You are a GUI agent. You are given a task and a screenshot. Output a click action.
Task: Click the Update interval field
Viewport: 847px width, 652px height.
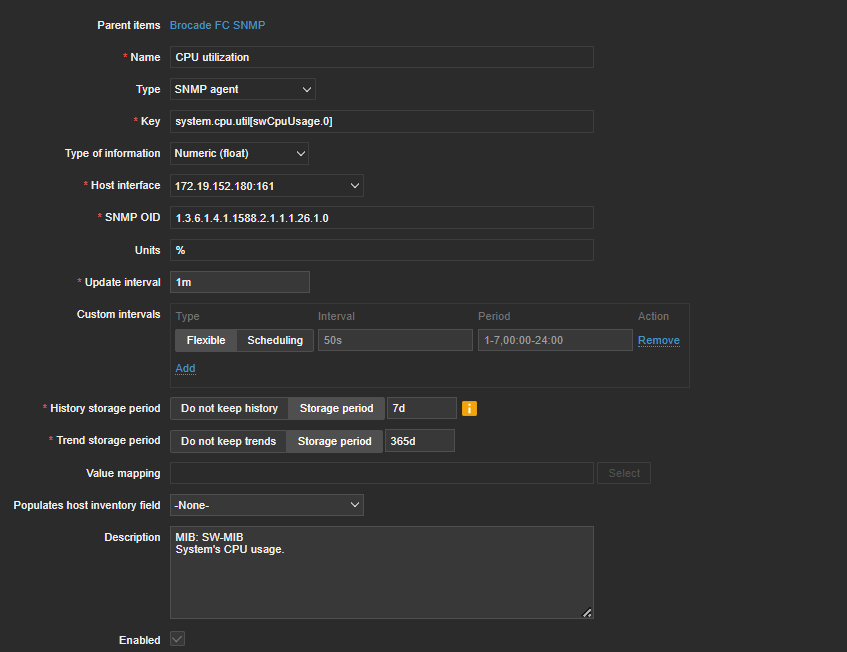click(239, 282)
